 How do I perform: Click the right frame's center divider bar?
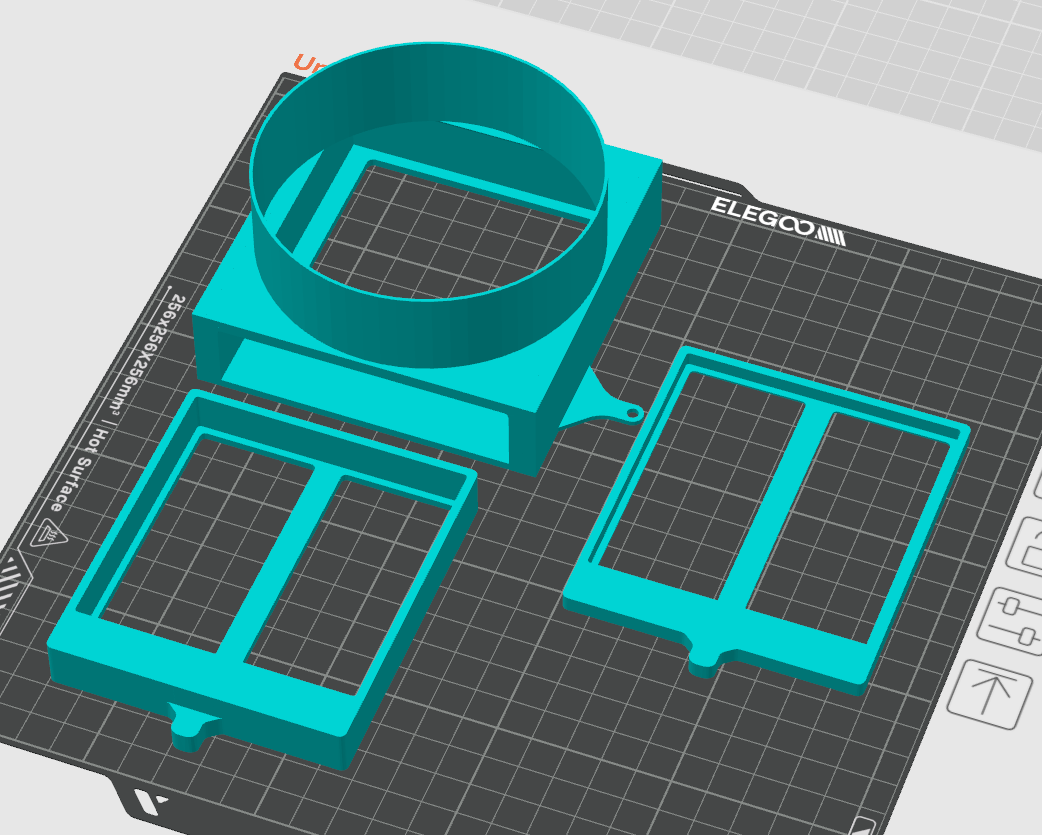click(x=774, y=505)
